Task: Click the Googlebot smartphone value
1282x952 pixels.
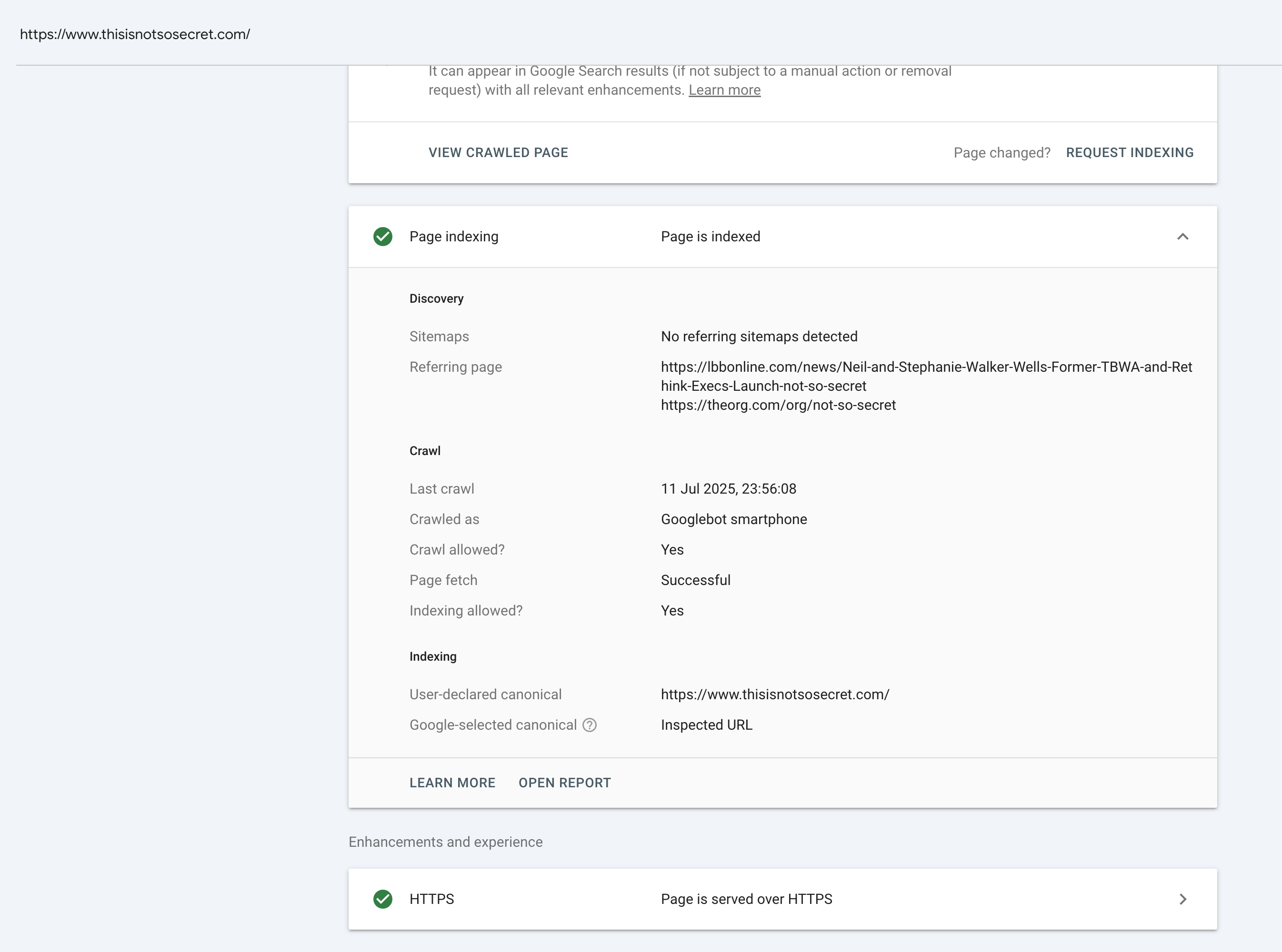Action: pyautogui.click(x=733, y=519)
